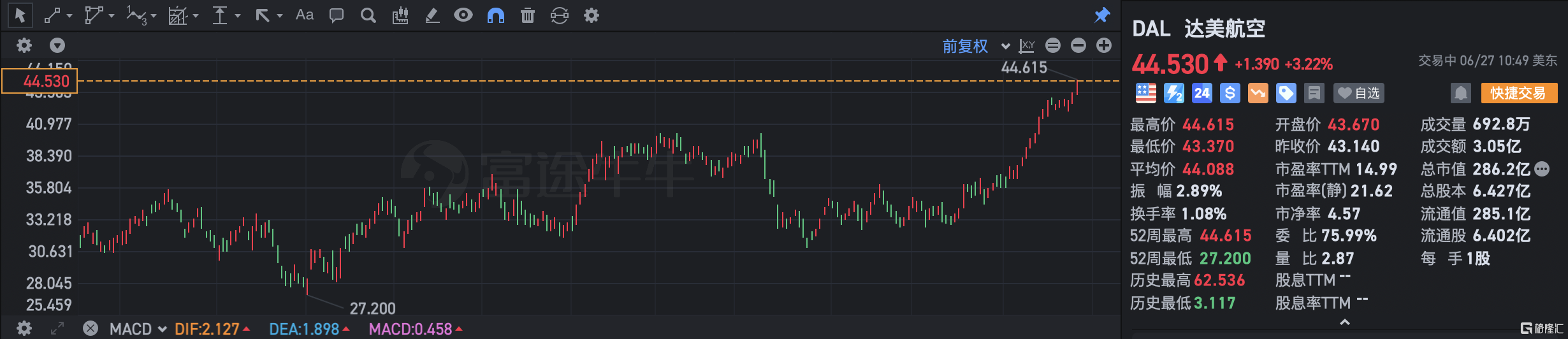This screenshot has height=339, width=1568.
Task: Click the blue price tag icon
Action: pyautogui.click(x=1286, y=93)
